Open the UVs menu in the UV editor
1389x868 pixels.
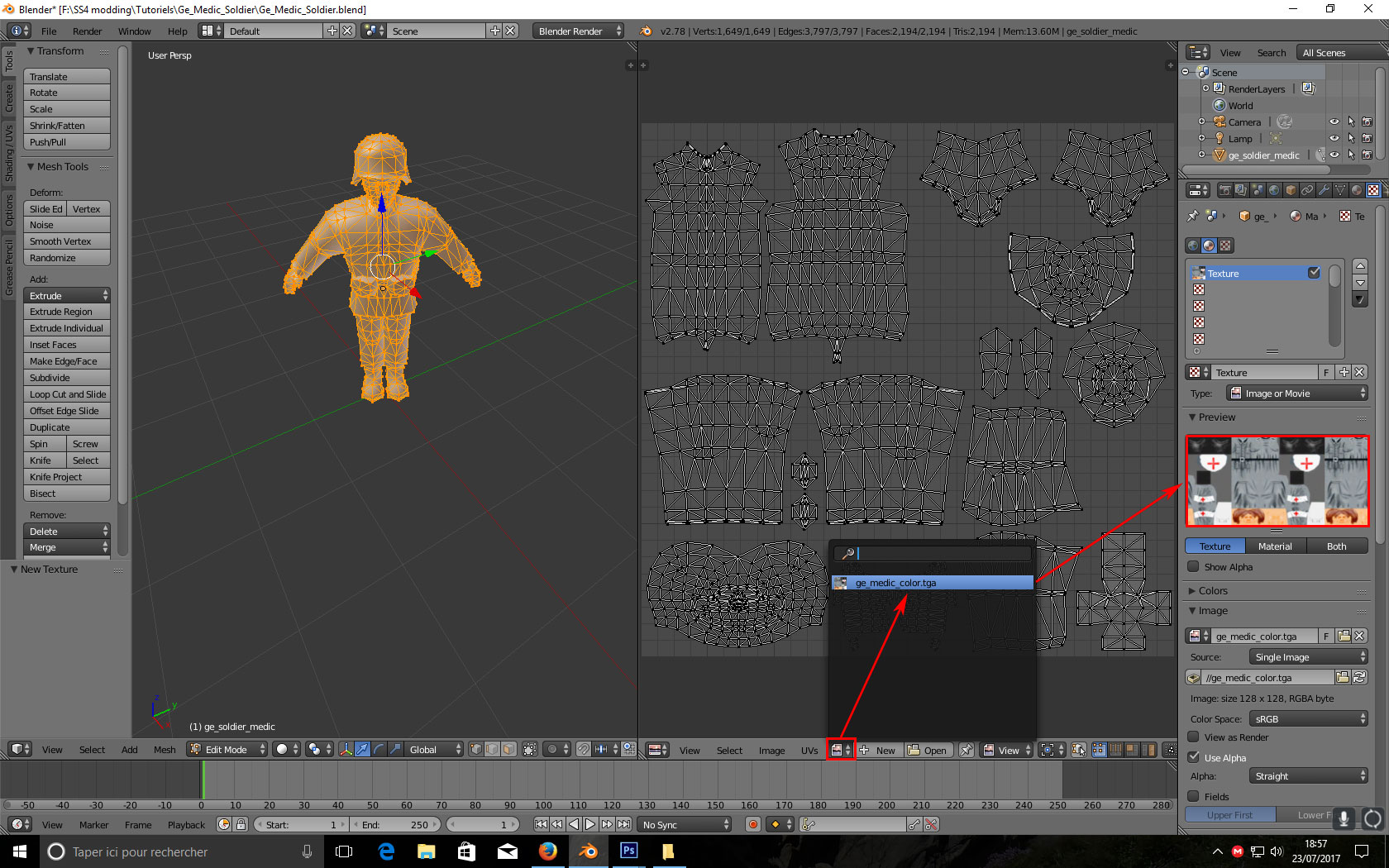pos(809,750)
